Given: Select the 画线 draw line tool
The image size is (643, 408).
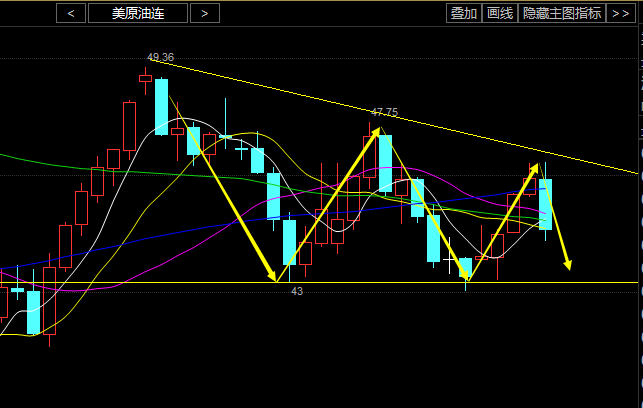Looking at the screenshot, I should [498, 13].
